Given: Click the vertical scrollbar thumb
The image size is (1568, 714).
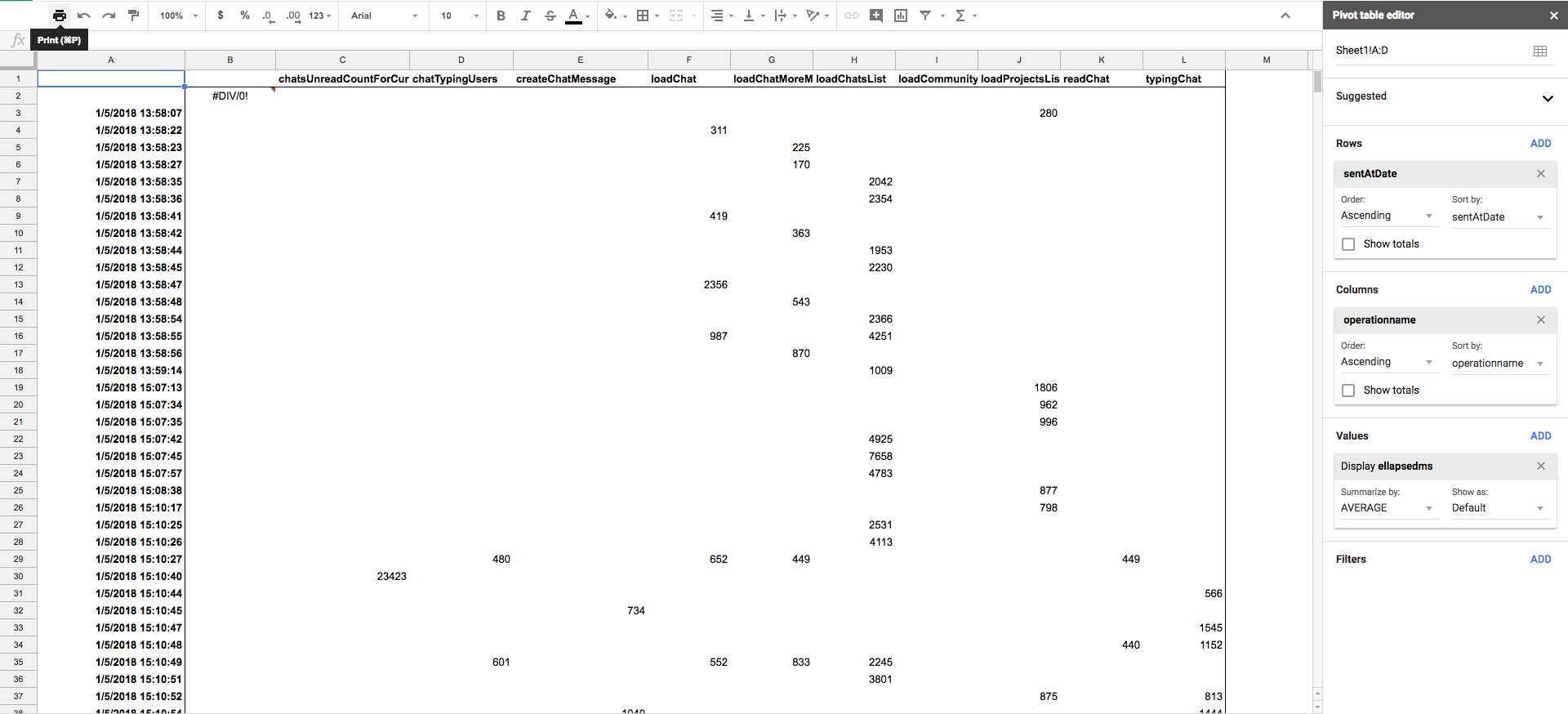Looking at the screenshot, I should coord(1317,82).
